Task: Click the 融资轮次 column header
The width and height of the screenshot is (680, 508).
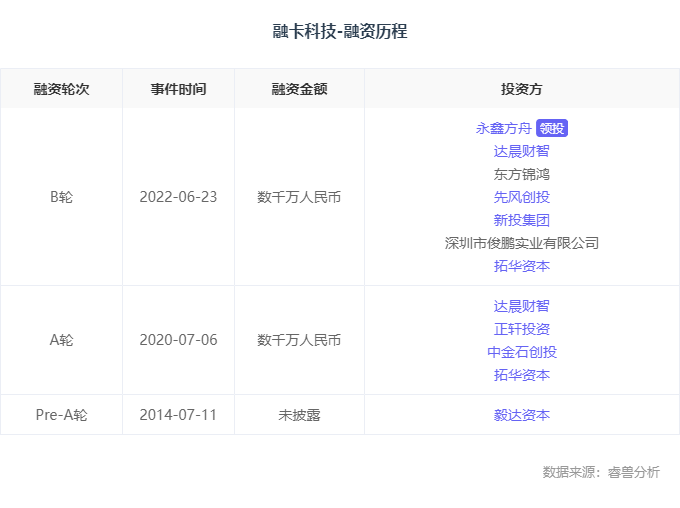Action: [62, 89]
